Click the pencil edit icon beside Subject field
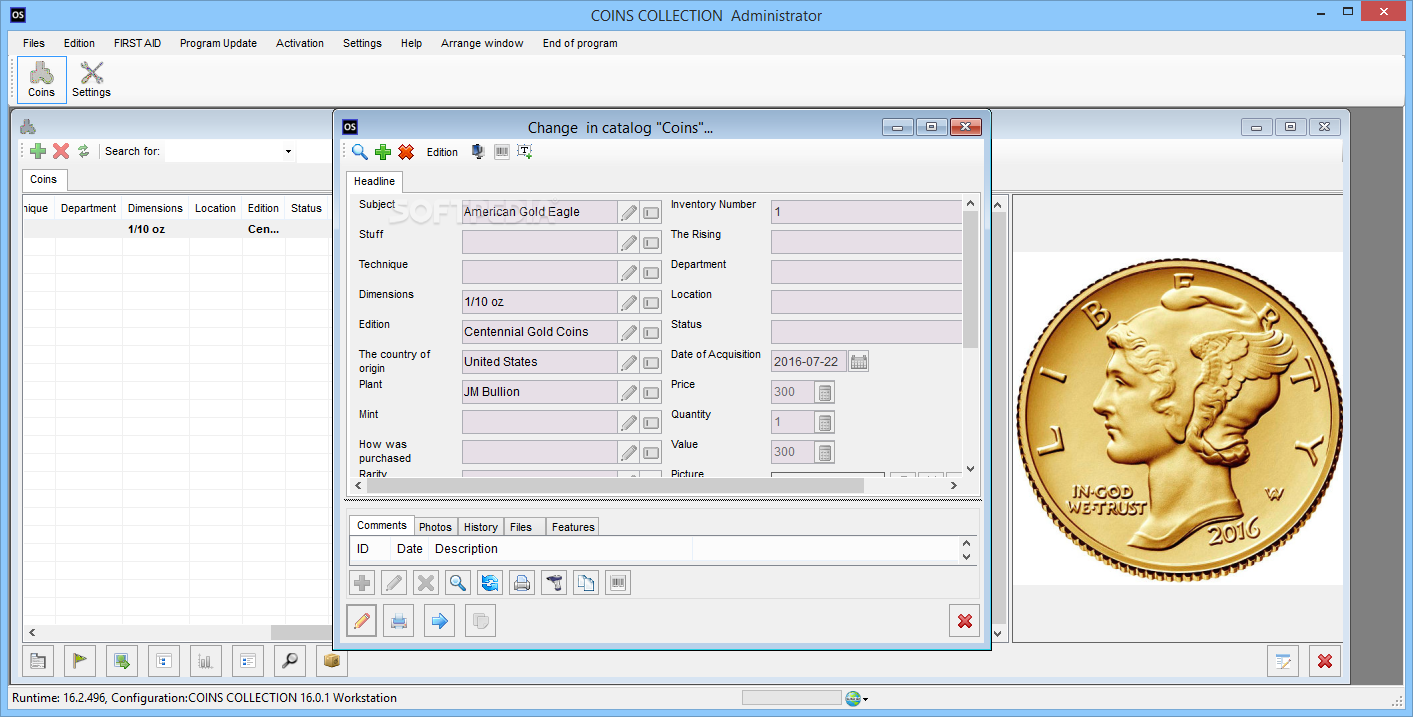1413x717 pixels. point(629,212)
